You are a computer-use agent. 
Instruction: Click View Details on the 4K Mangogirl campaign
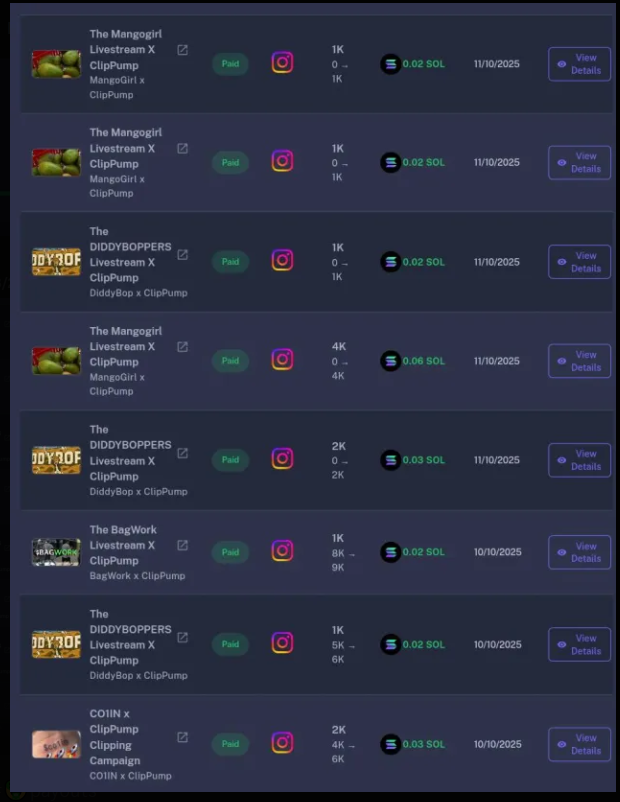[x=579, y=361]
